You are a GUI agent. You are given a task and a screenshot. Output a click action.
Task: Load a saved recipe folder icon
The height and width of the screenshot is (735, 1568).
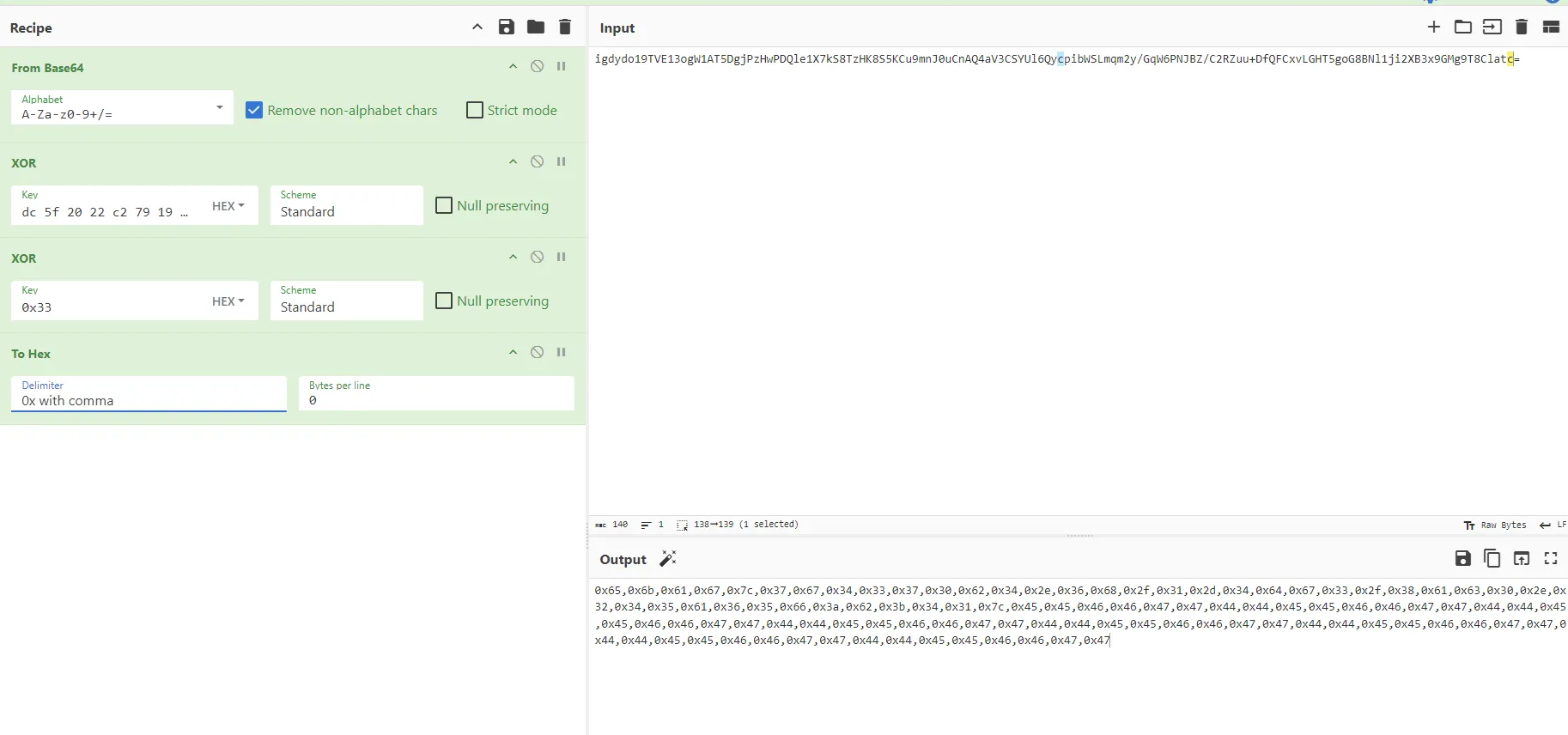536,27
